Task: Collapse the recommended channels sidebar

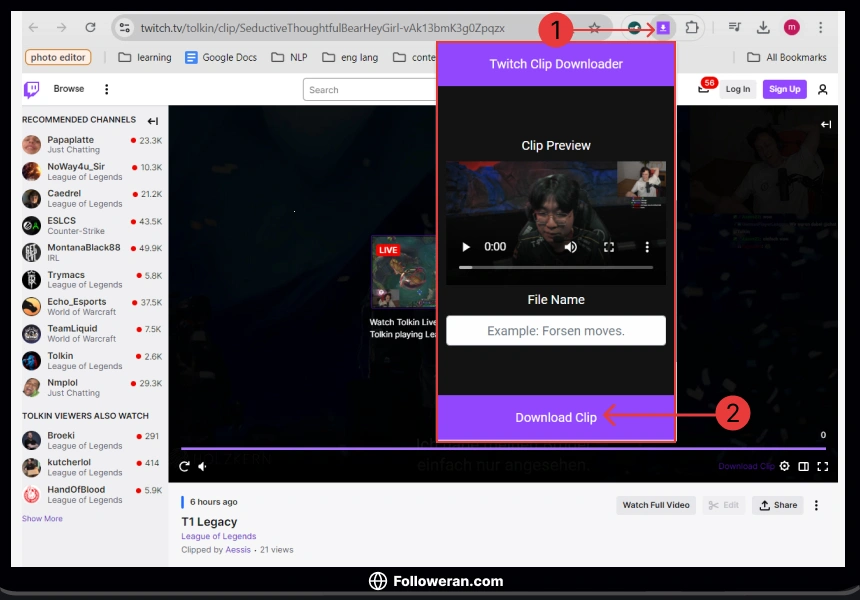Action: coord(153,120)
